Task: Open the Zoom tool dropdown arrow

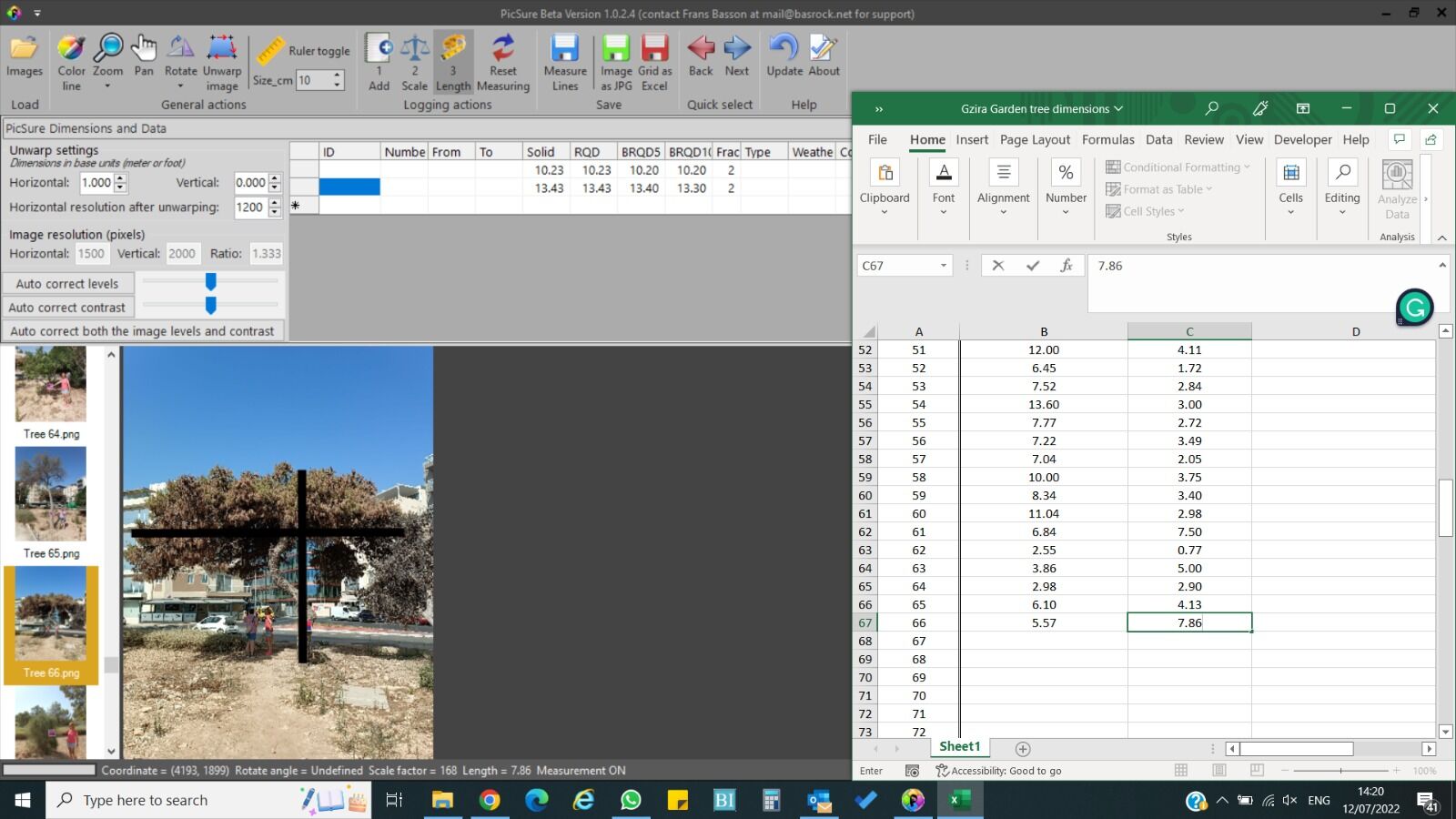Action: click(x=107, y=86)
